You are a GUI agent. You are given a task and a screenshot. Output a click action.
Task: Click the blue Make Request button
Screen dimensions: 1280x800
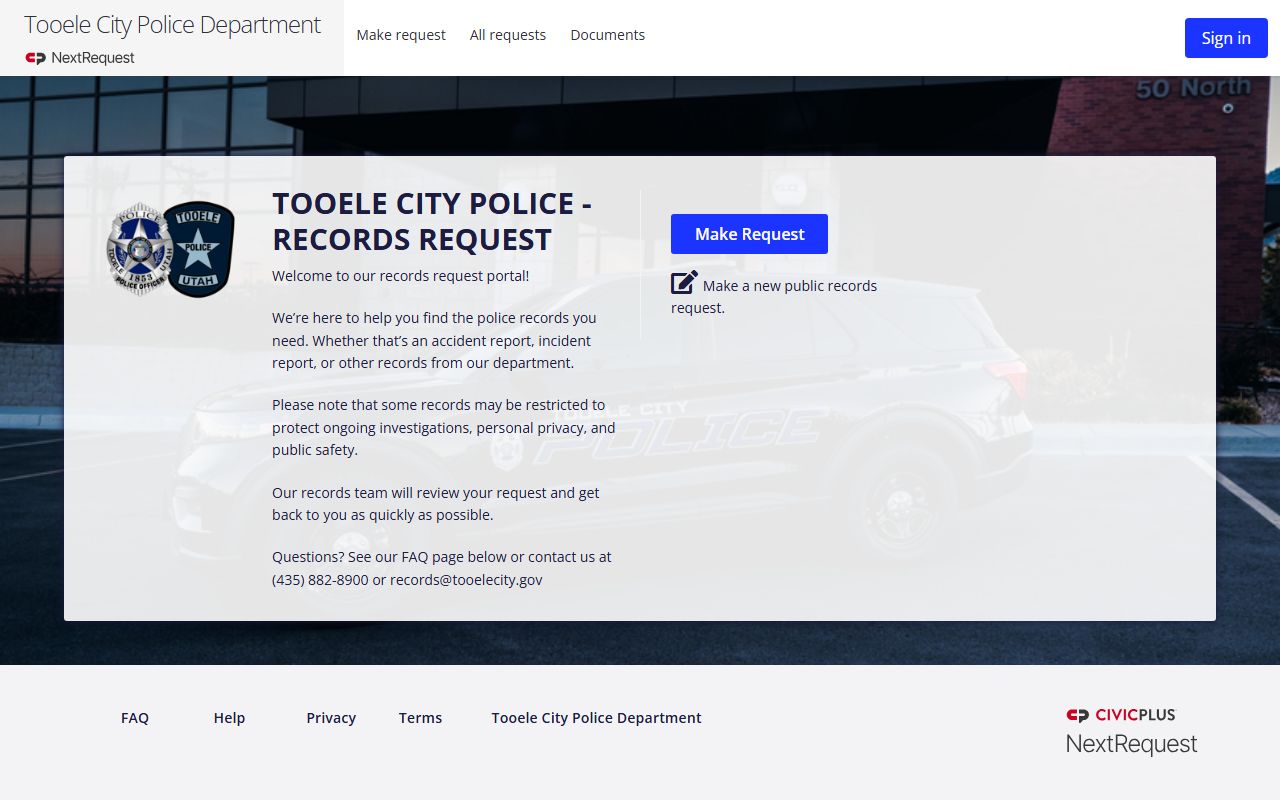tap(749, 234)
